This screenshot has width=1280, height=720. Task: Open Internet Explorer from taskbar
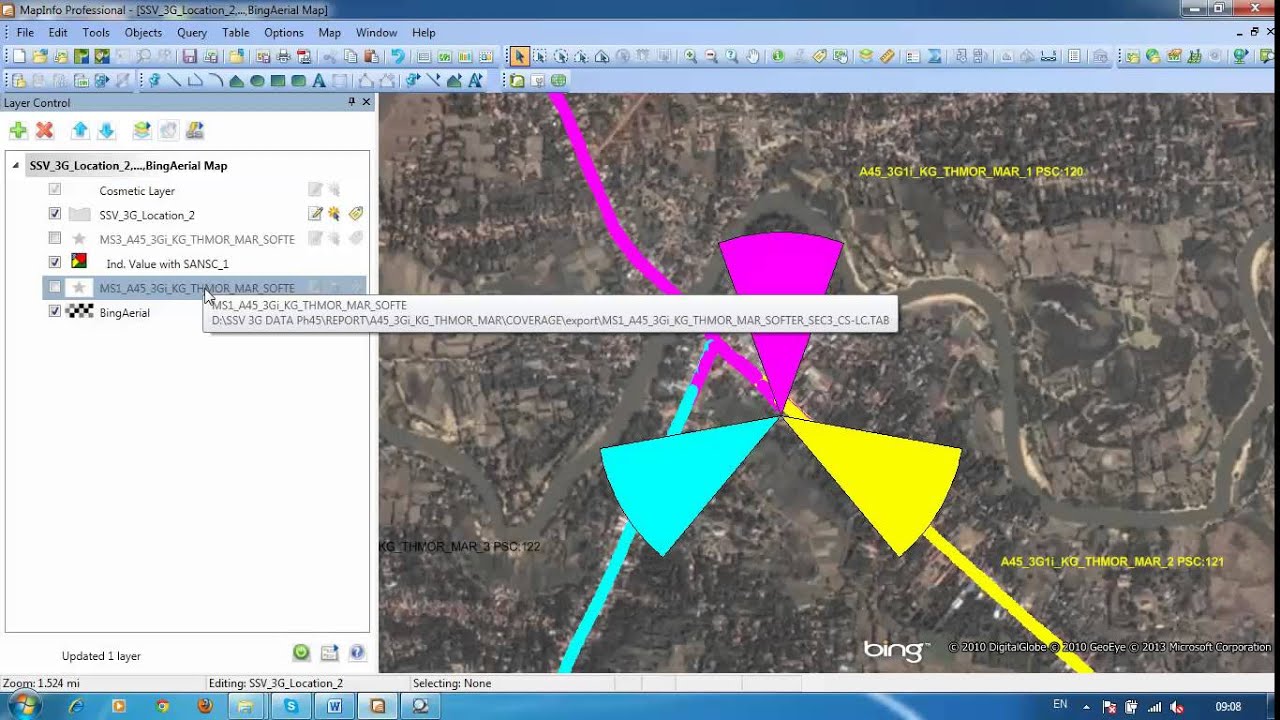[77, 706]
